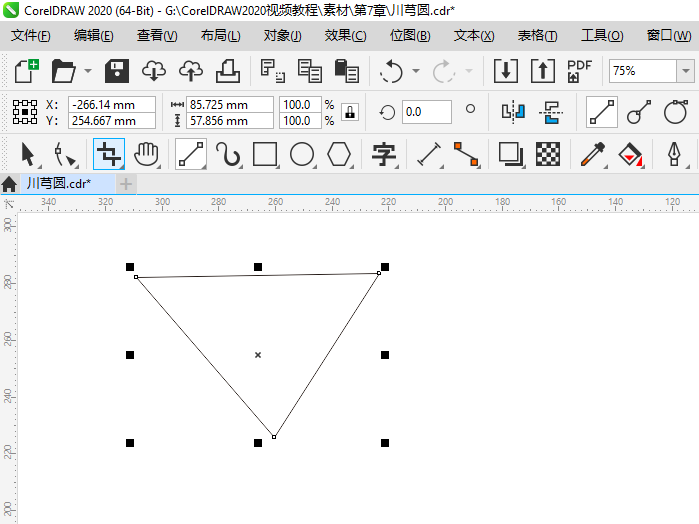Screen dimensions: 699x524
Task: Paste from clipboard
Action: [346, 70]
